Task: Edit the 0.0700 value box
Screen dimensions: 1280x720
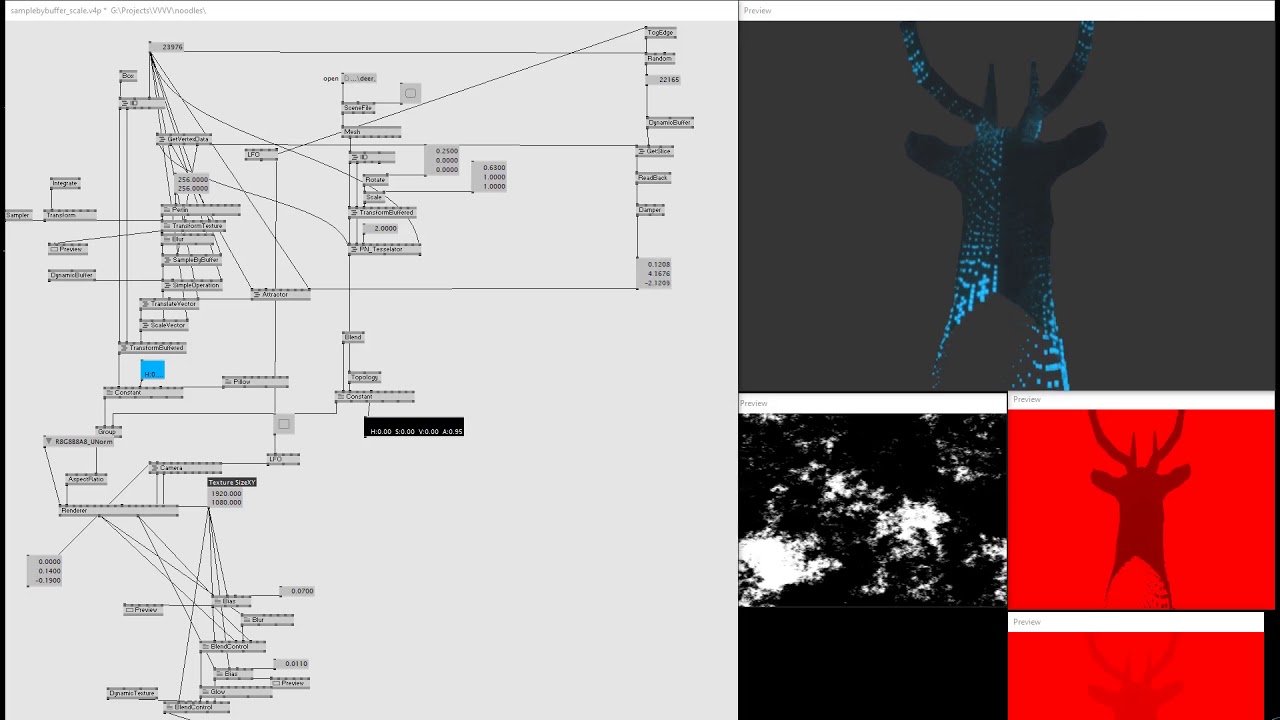Action: point(297,591)
